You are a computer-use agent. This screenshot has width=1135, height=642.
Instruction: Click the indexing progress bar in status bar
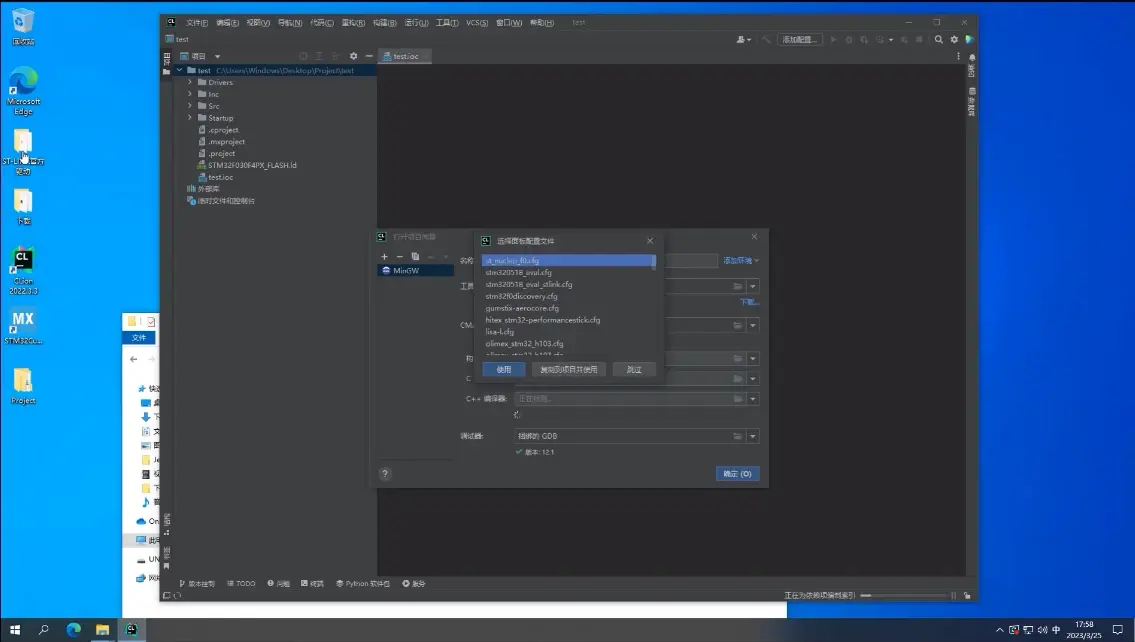click(x=903, y=596)
